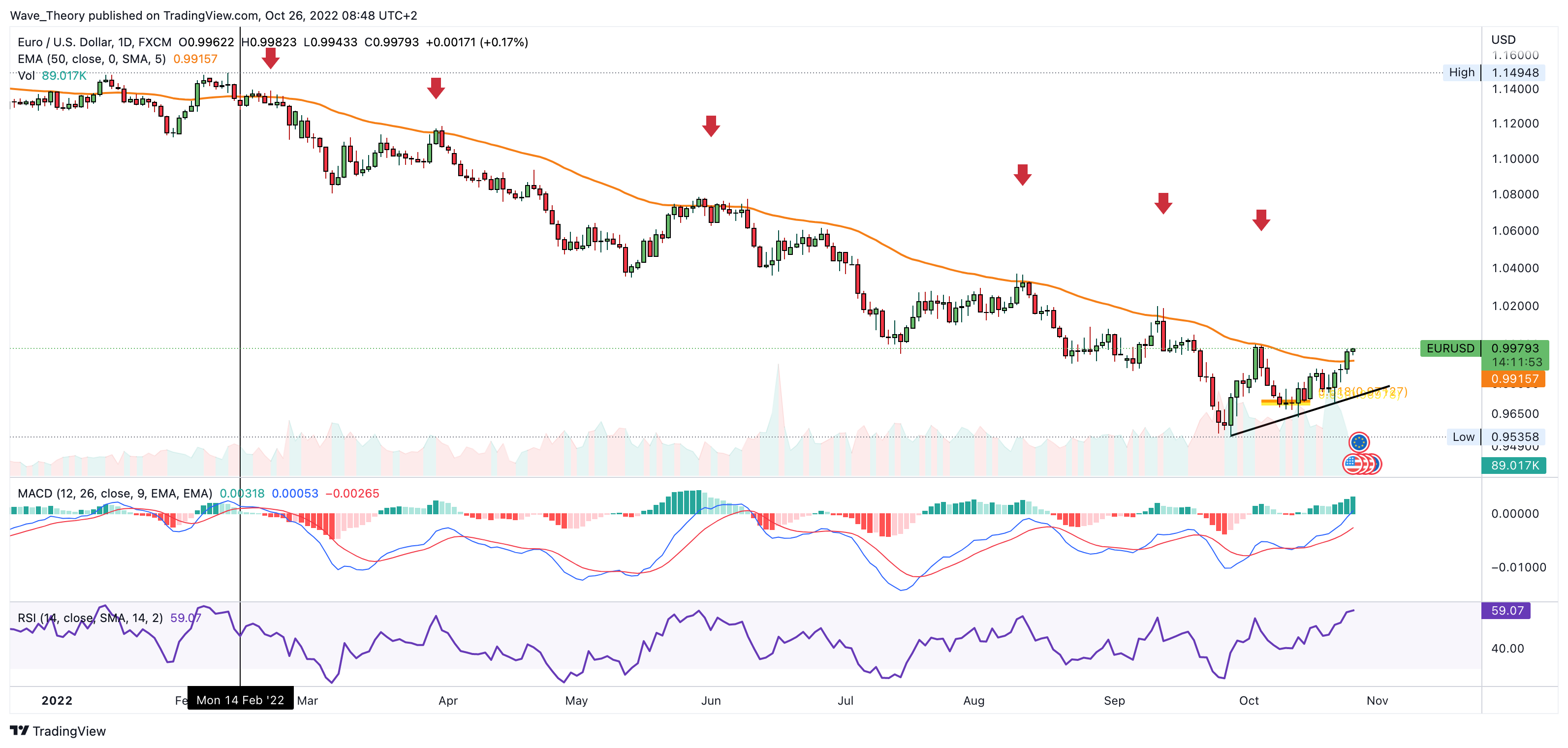Select the RSI indicator legend title

click(90, 618)
